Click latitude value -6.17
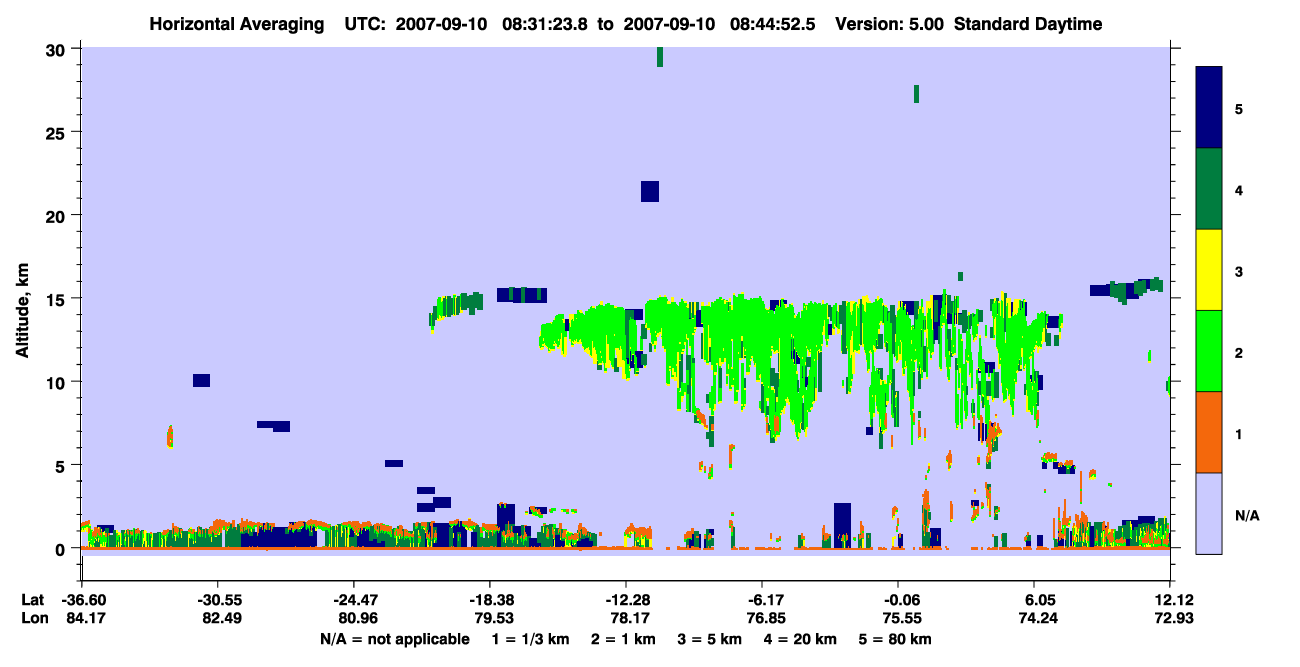Screen dimensions: 1300x667 click(x=762, y=600)
